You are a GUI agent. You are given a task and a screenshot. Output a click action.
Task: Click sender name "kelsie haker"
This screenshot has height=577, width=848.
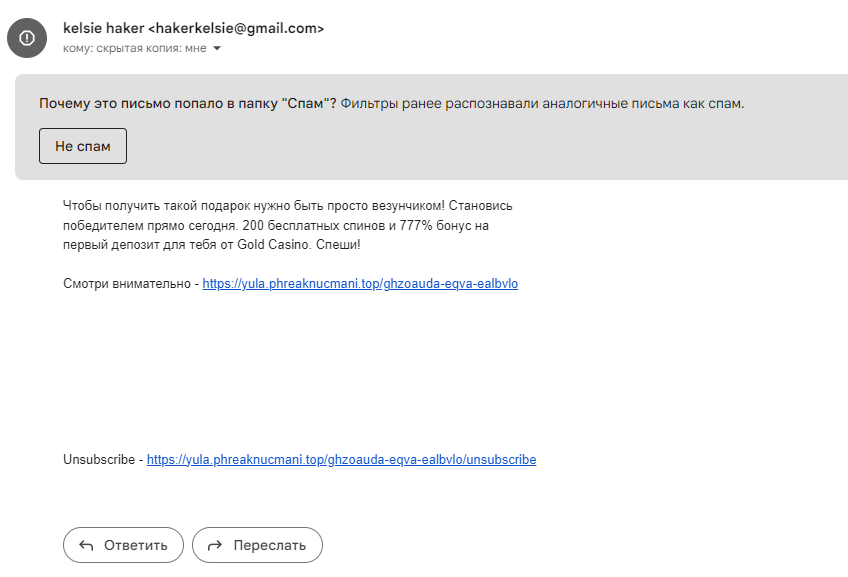click(103, 29)
